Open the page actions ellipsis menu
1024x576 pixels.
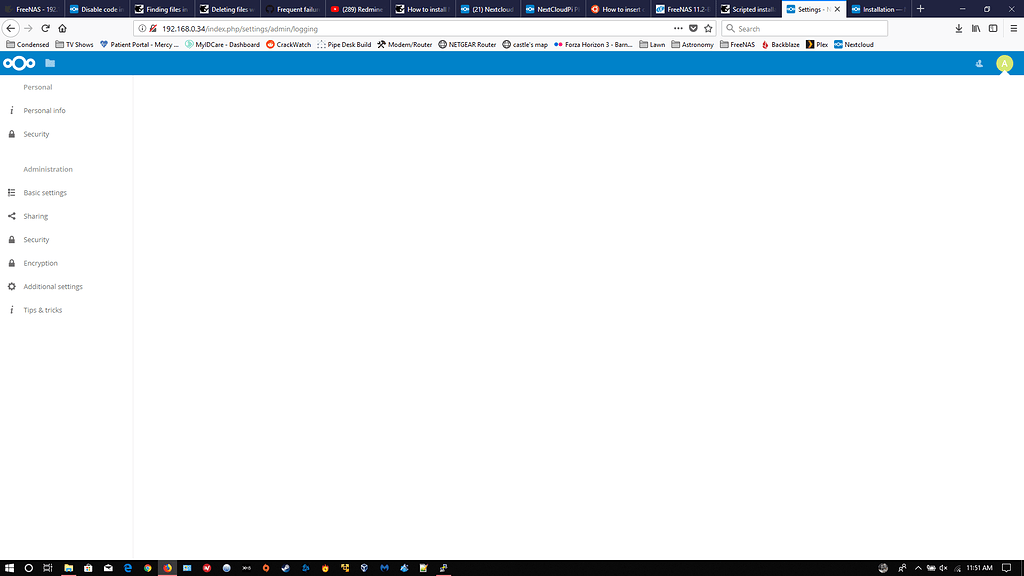pyautogui.click(x=676, y=29)
